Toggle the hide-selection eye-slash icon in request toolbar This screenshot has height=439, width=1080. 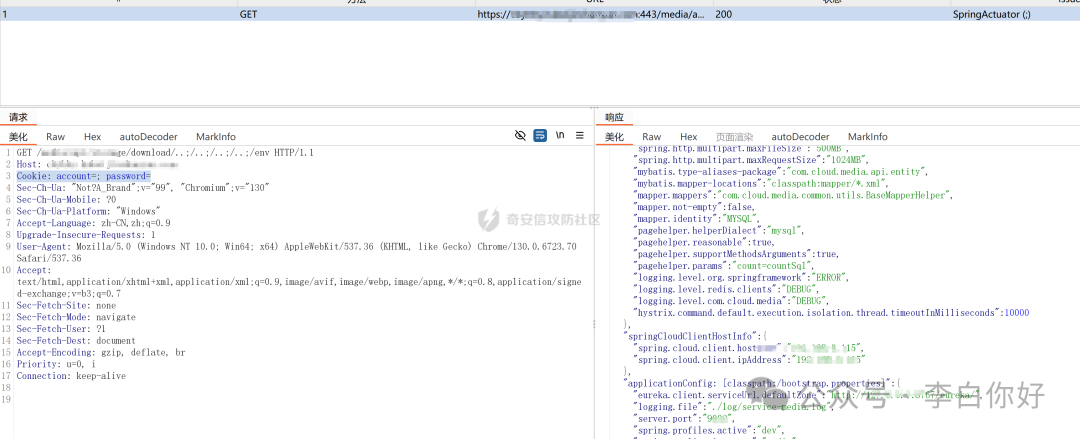click(520, 135)
